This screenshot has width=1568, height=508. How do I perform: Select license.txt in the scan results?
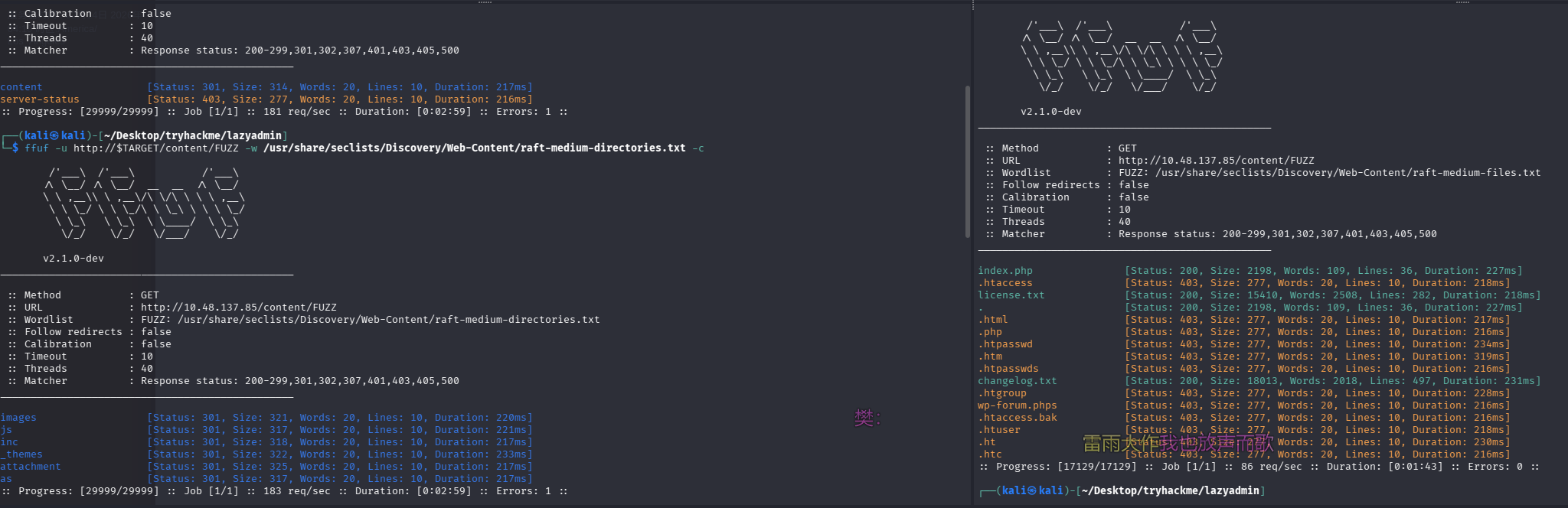[x=1011, y=295]
